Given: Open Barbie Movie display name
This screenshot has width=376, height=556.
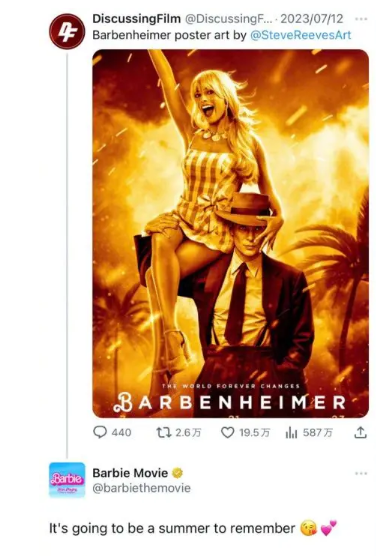Looking at the screenshot, I should [x=130, y=473].
